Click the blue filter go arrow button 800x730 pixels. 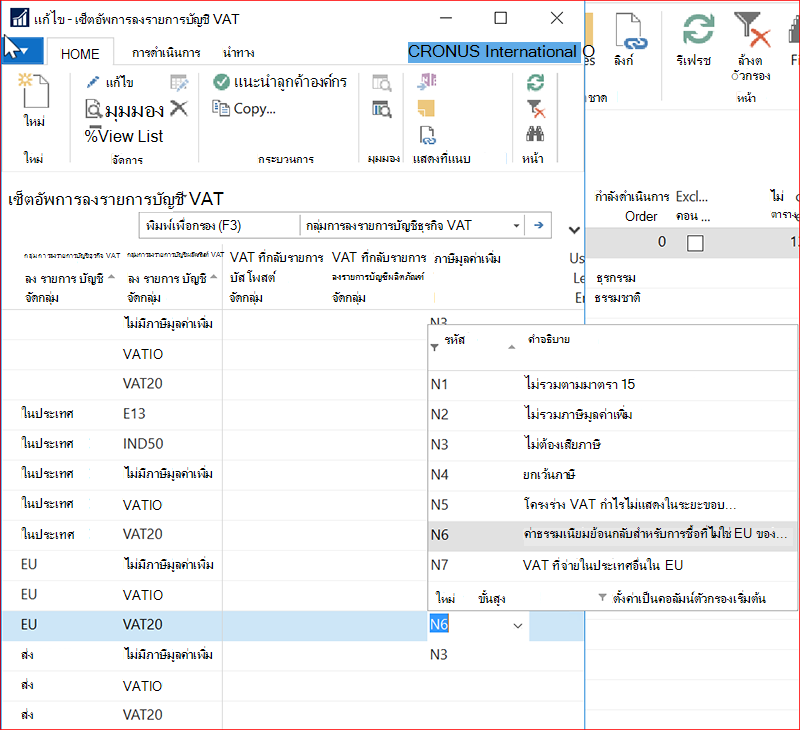point(538,225)
